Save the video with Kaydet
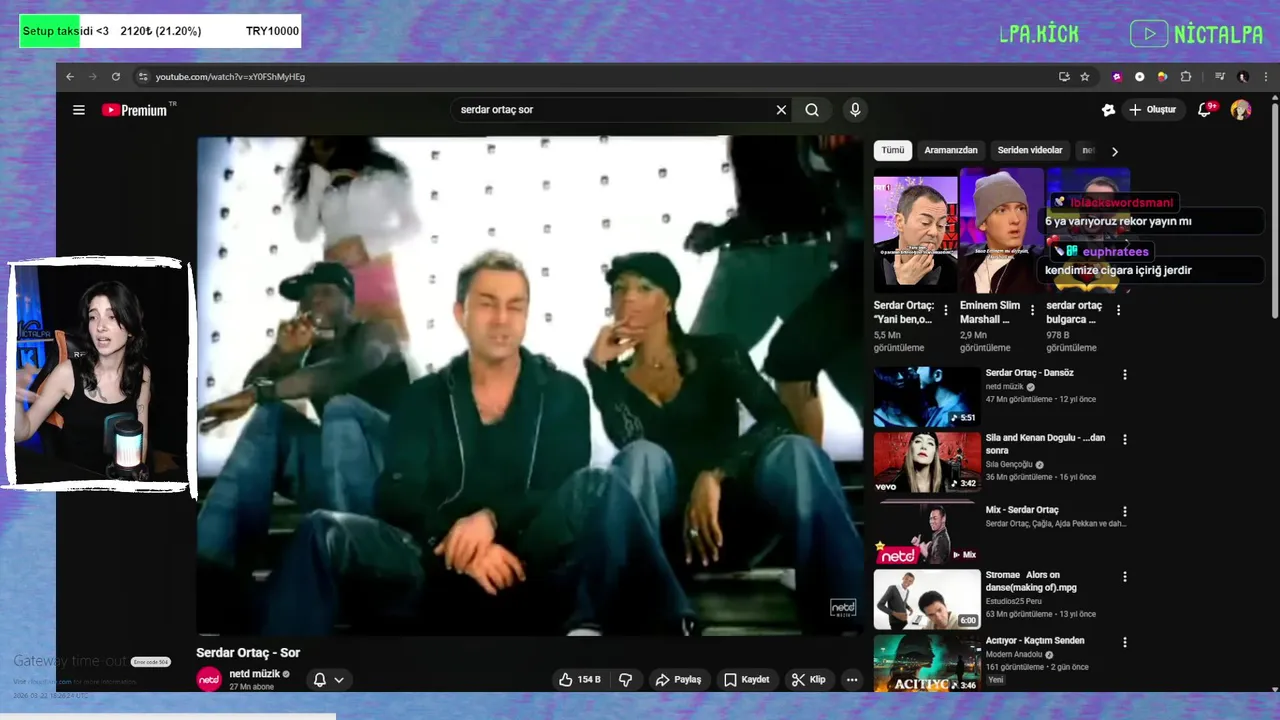Image resolution: width=1280 pixels, height=720 pixels. coord(747,680)
